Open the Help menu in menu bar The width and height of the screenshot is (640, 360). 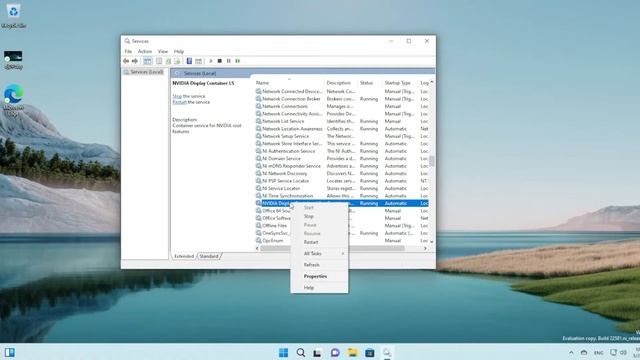pos(179,51)
